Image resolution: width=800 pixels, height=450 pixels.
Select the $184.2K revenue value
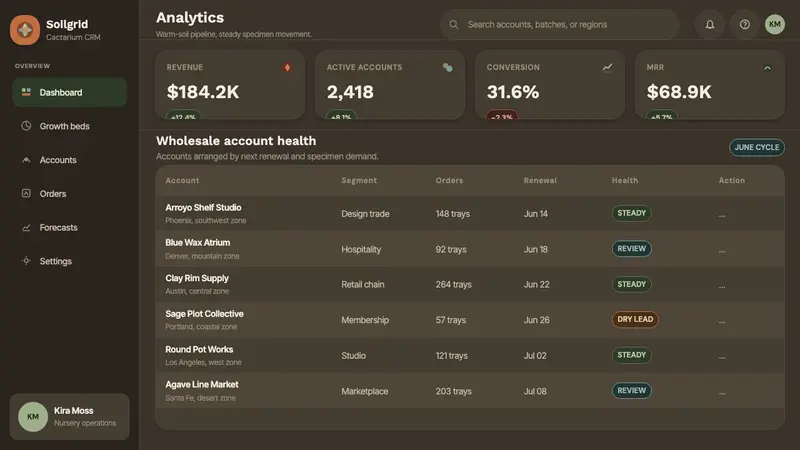(x=203, y=92)
